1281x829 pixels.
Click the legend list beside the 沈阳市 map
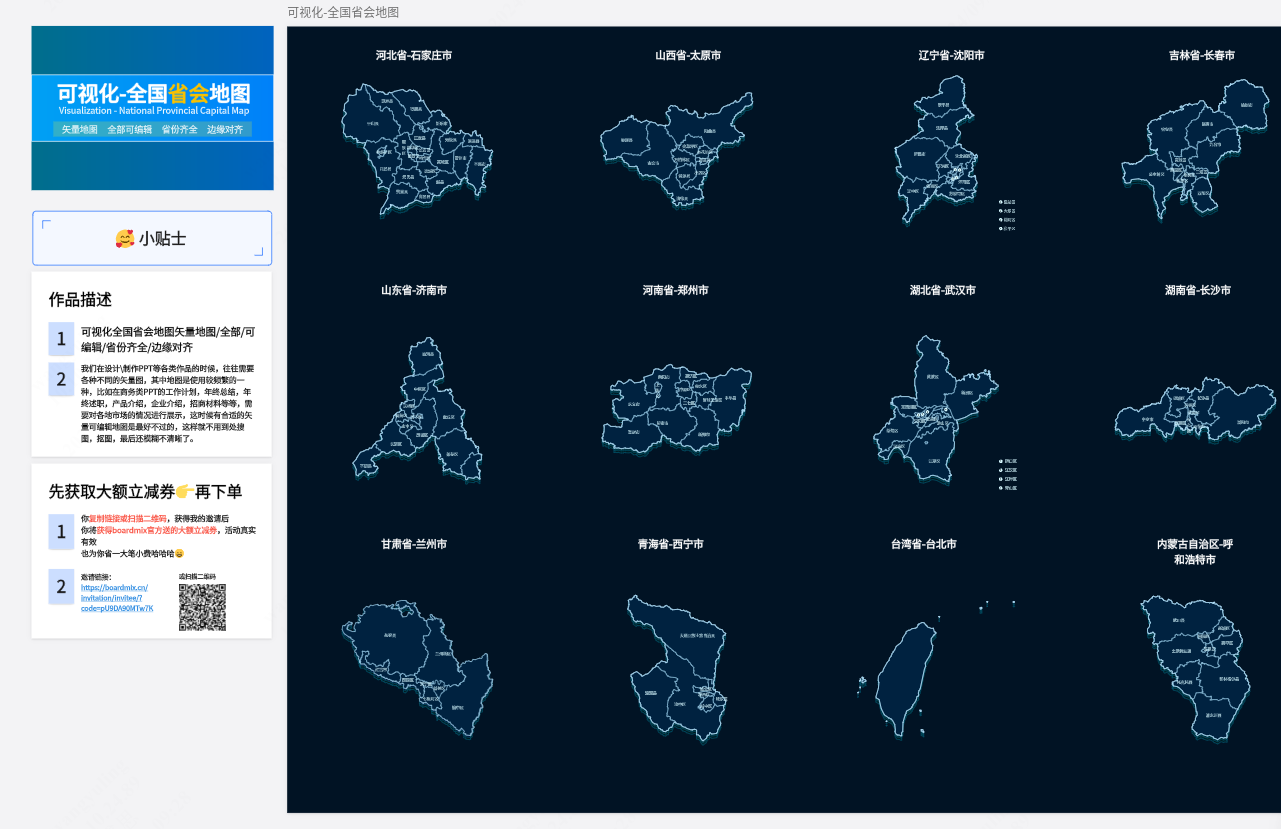pos(1007,215)
